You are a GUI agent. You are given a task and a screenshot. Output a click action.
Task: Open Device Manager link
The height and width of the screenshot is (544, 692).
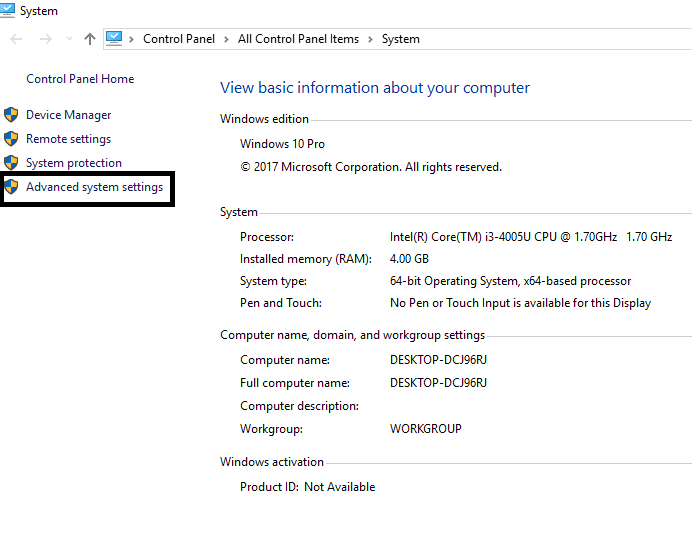68,115
